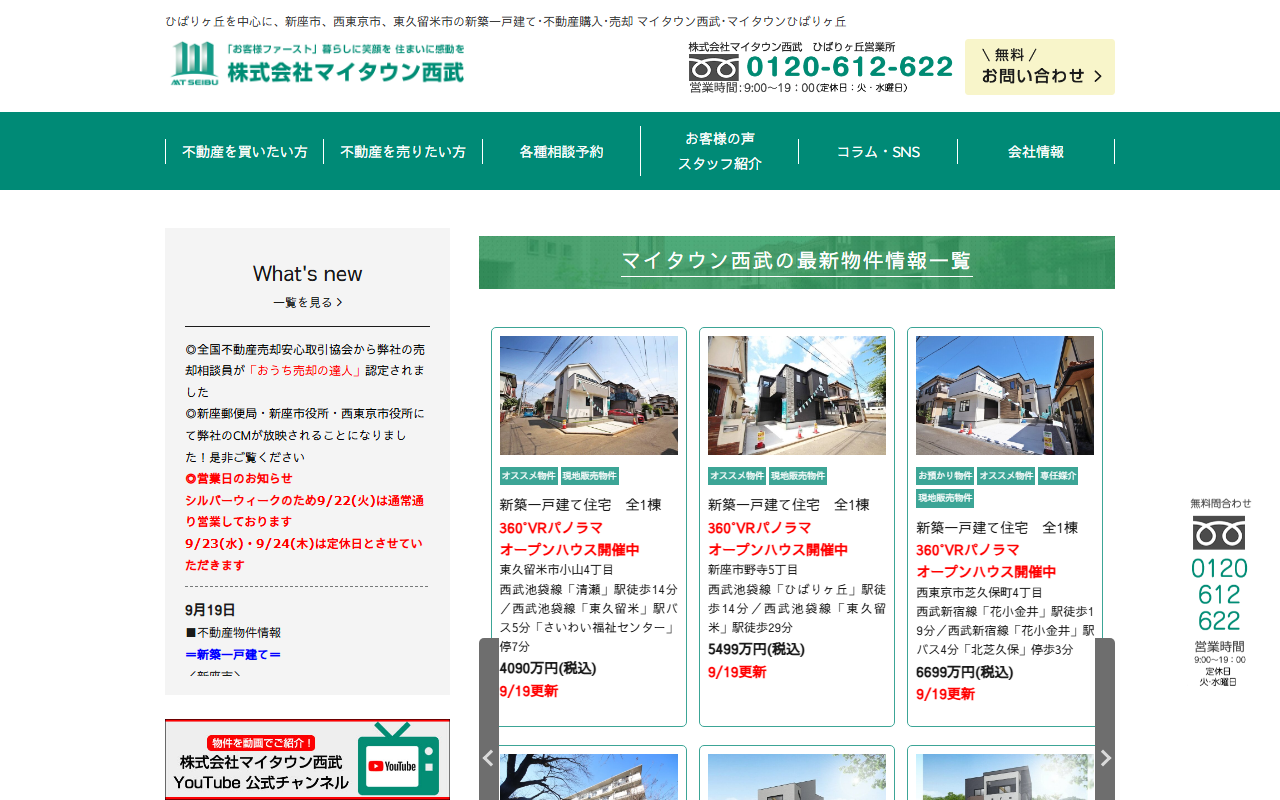Go to next slide in the property carousel
The image size is (1280, 800).
point(1105,758)
